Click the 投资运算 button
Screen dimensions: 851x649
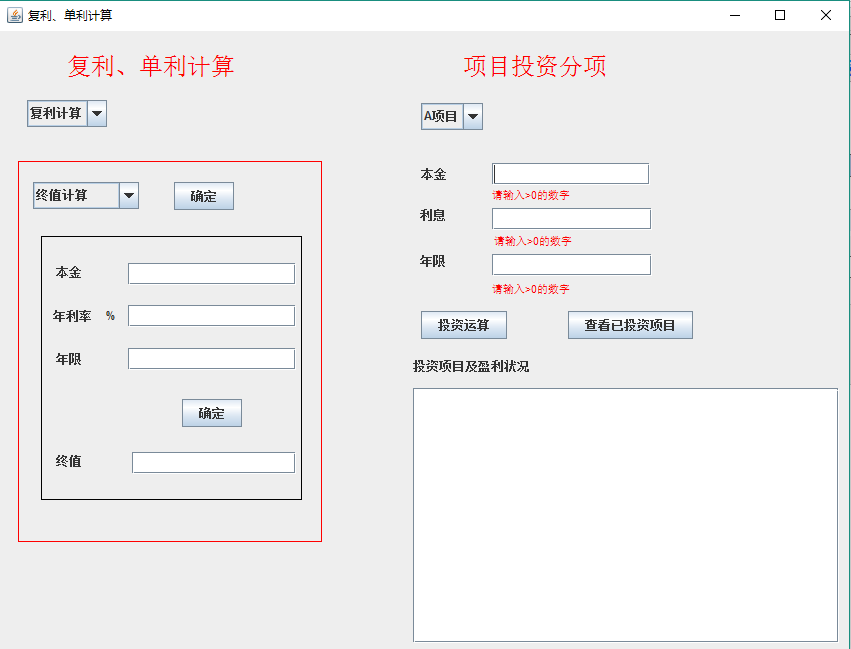pos(464,325)
